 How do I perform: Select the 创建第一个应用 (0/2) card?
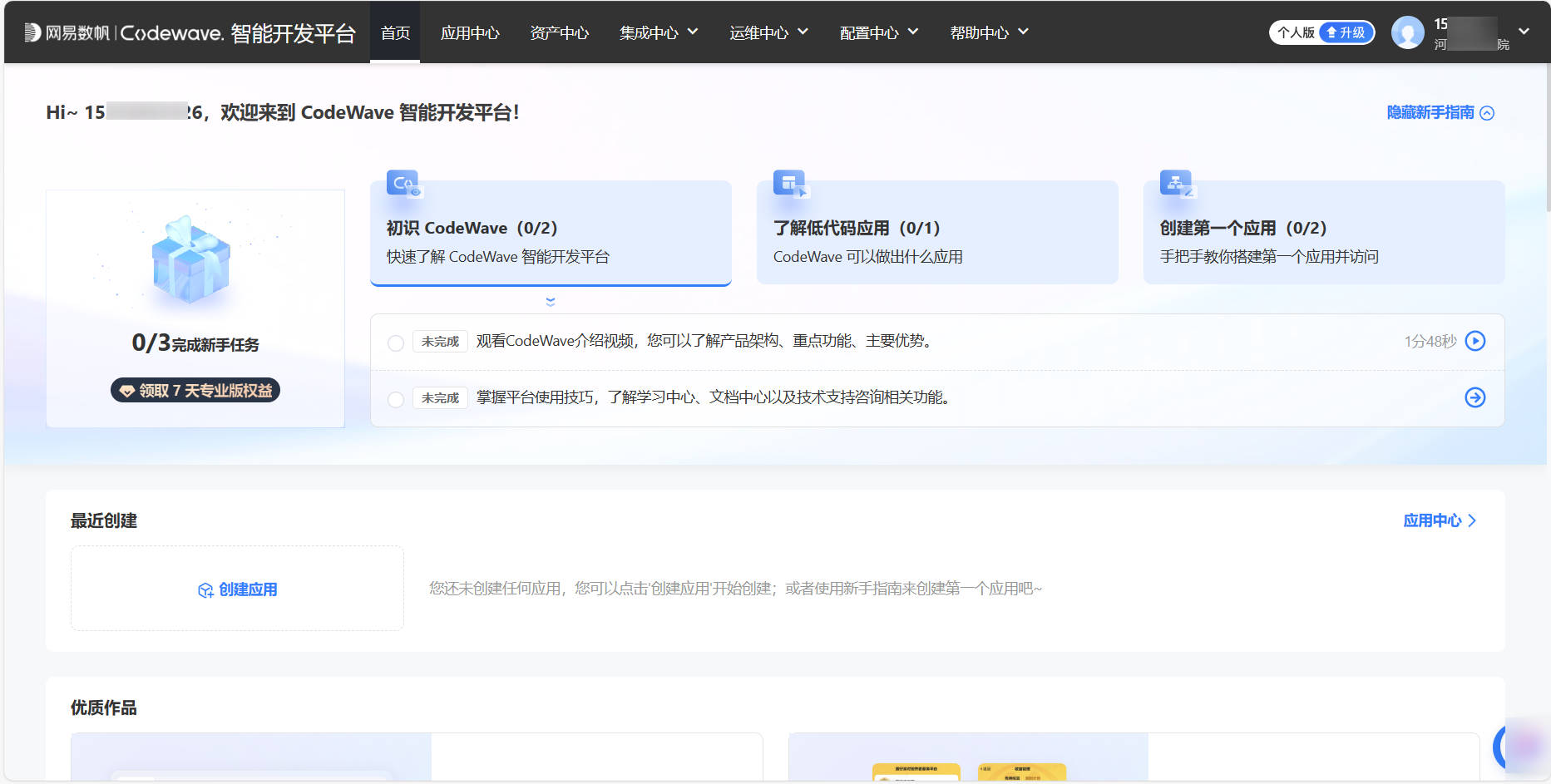(1324, 233)
